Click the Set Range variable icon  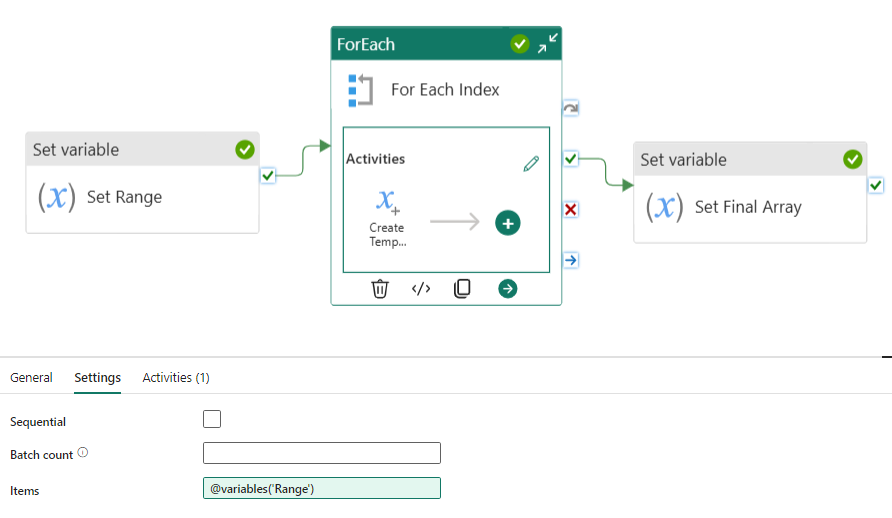[57, 197]
